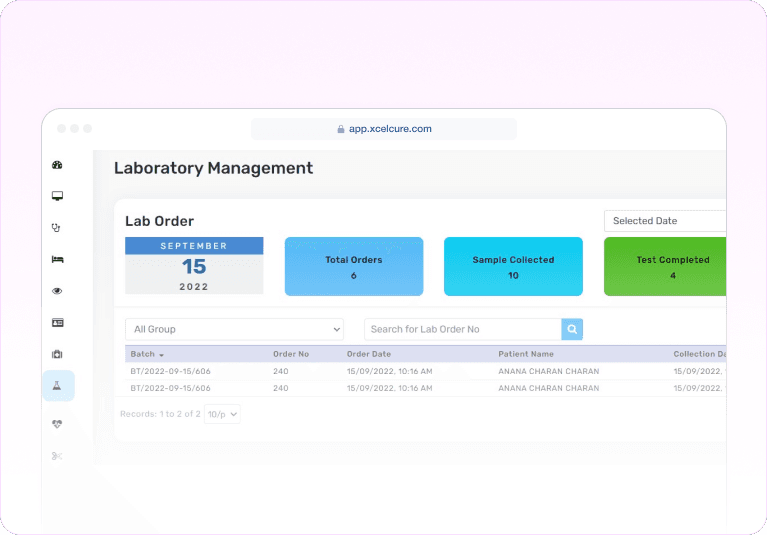The image size is (767, 535).
Task: Select second row batch BT/2022-09-15/606
Action: [x=170, y=388]
